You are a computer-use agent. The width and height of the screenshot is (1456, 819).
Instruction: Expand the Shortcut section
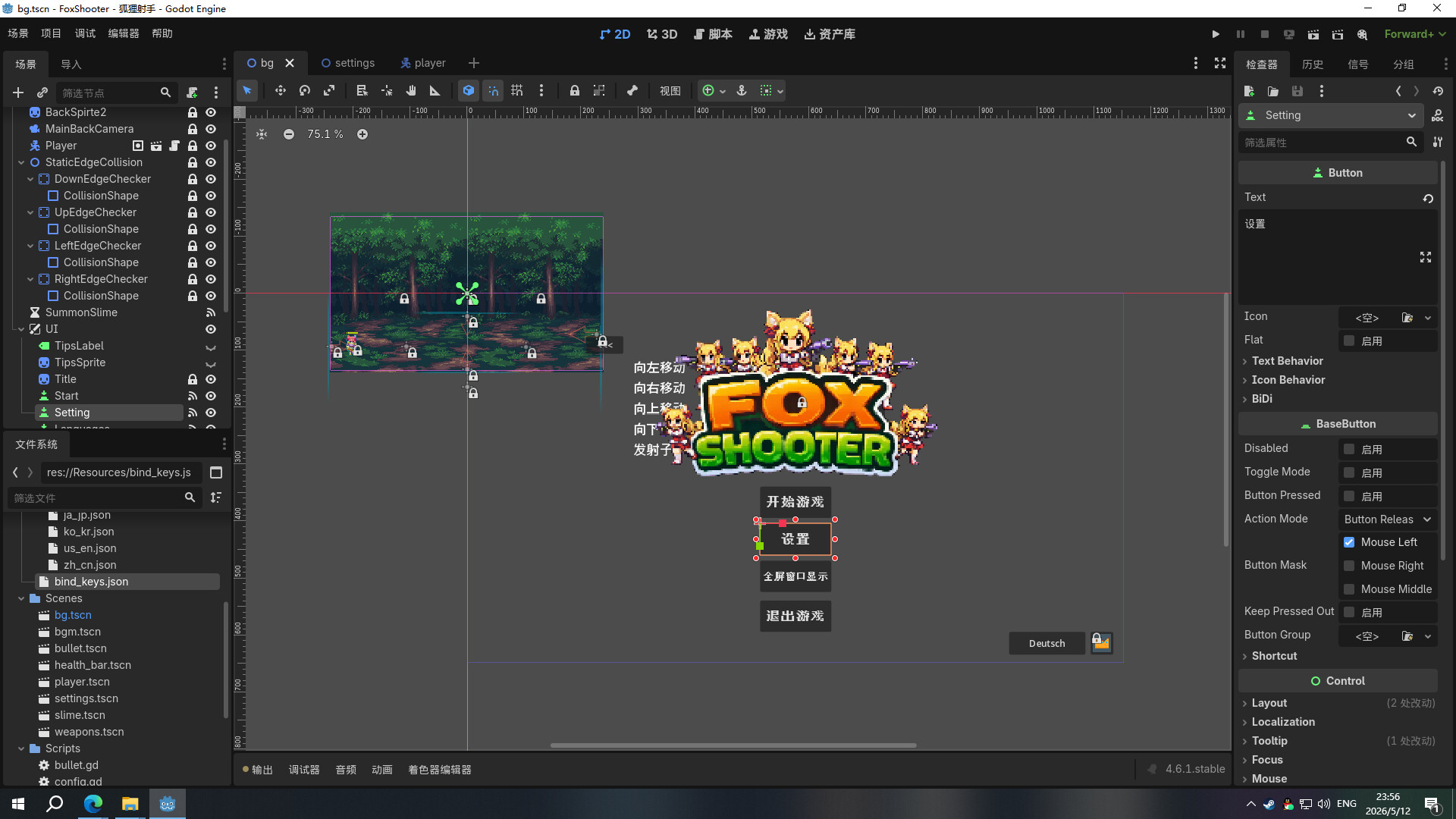click(x=1274, y=656)
